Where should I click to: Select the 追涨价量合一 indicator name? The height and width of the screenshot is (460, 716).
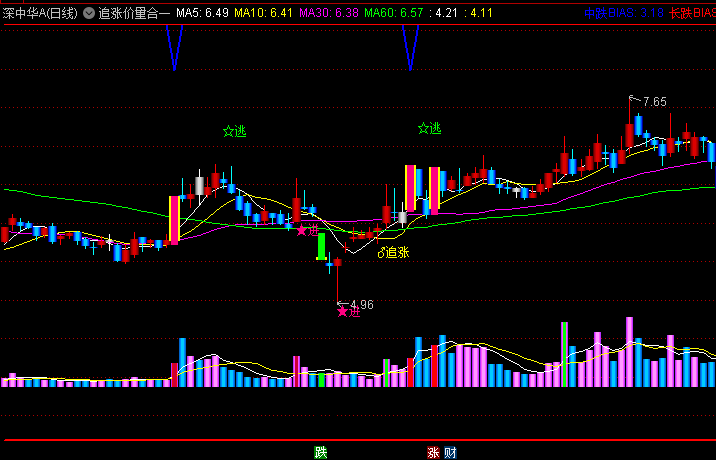(134, 13)
